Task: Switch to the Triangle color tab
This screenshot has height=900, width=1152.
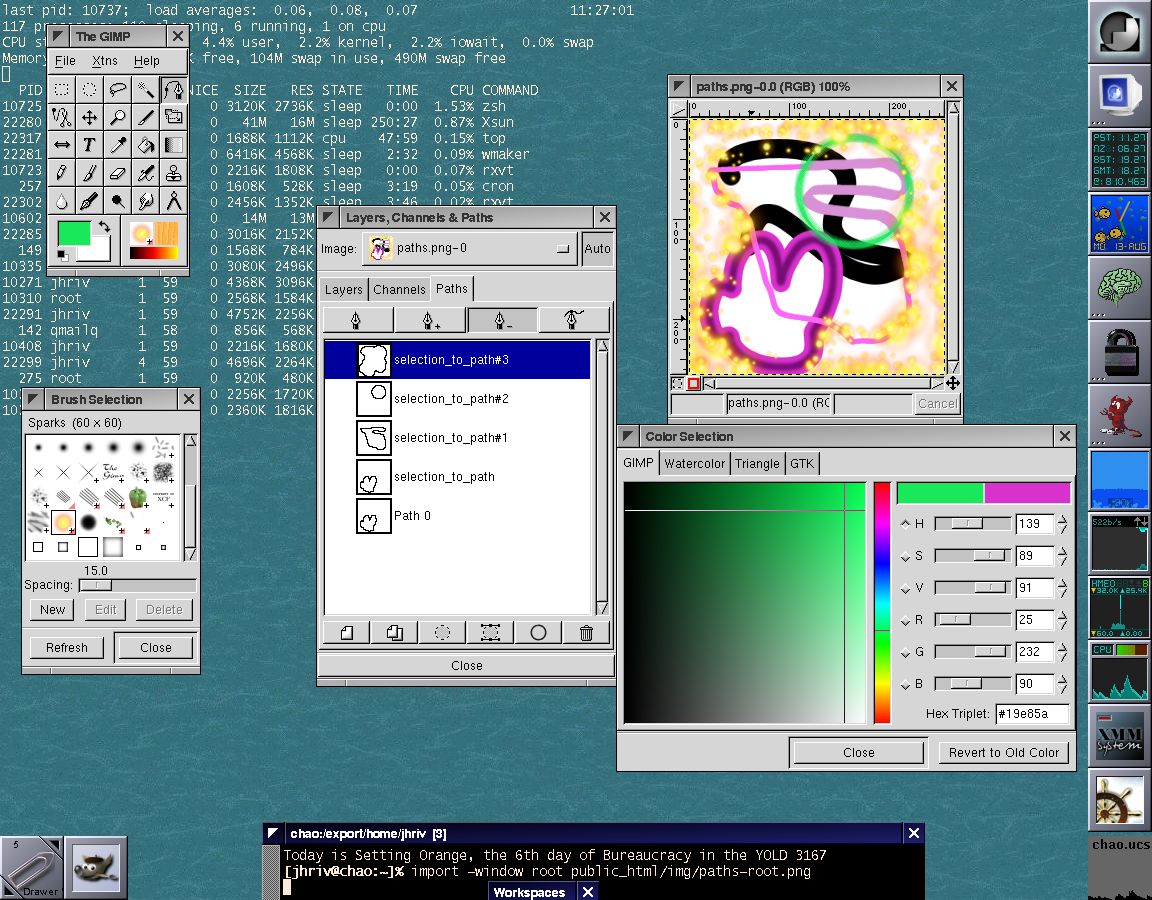Action: pos(757,464)
